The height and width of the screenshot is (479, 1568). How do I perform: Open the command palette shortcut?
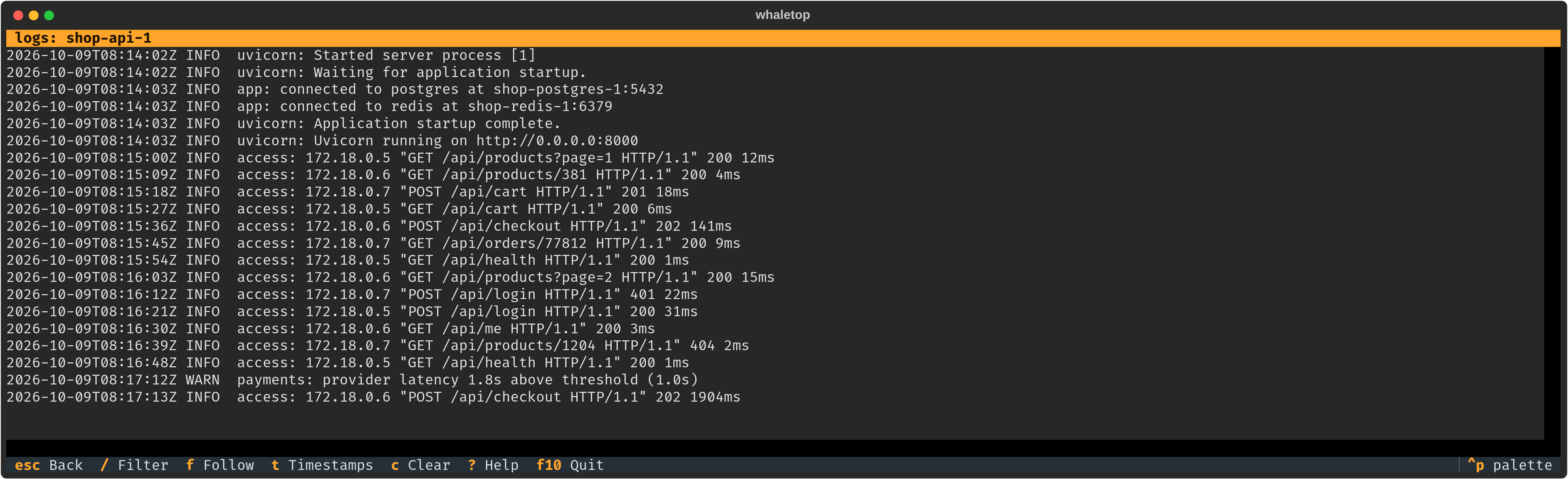point(1510,465)
